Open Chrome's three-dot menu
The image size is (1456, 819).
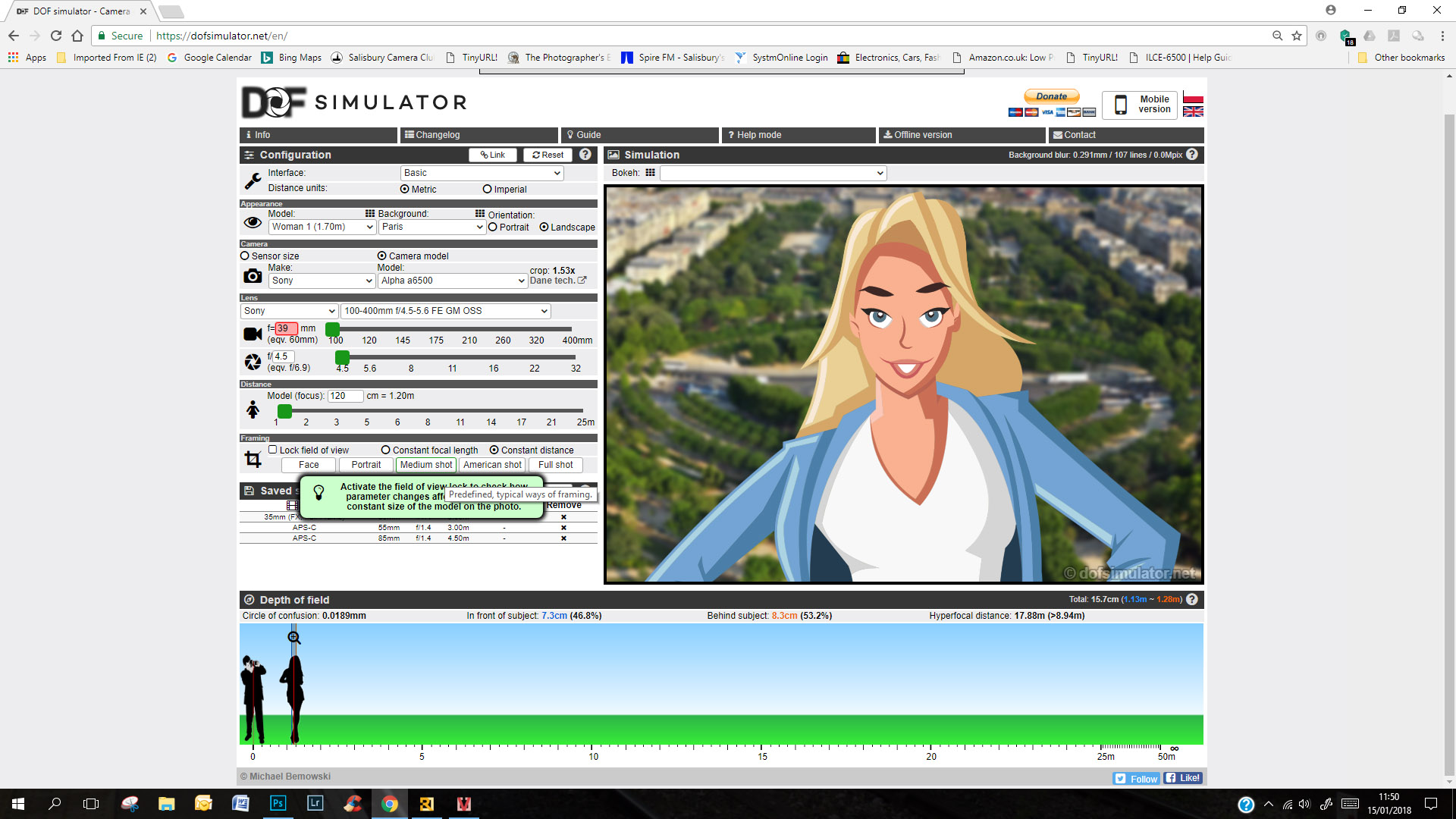coord(1442,36)
